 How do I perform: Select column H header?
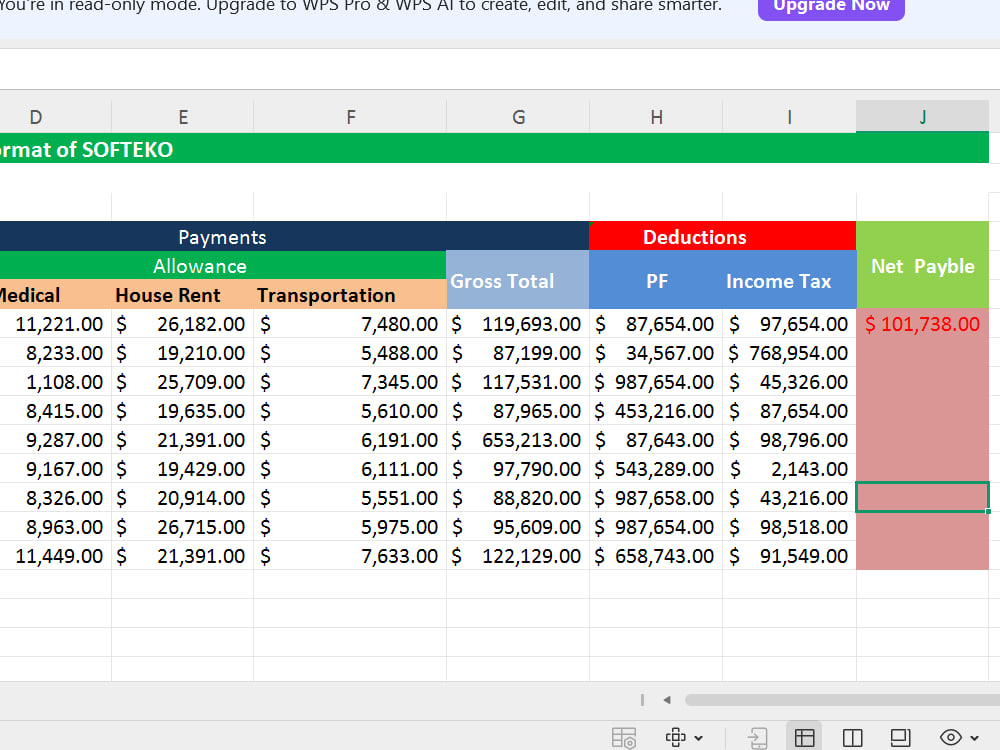point(656,117)
